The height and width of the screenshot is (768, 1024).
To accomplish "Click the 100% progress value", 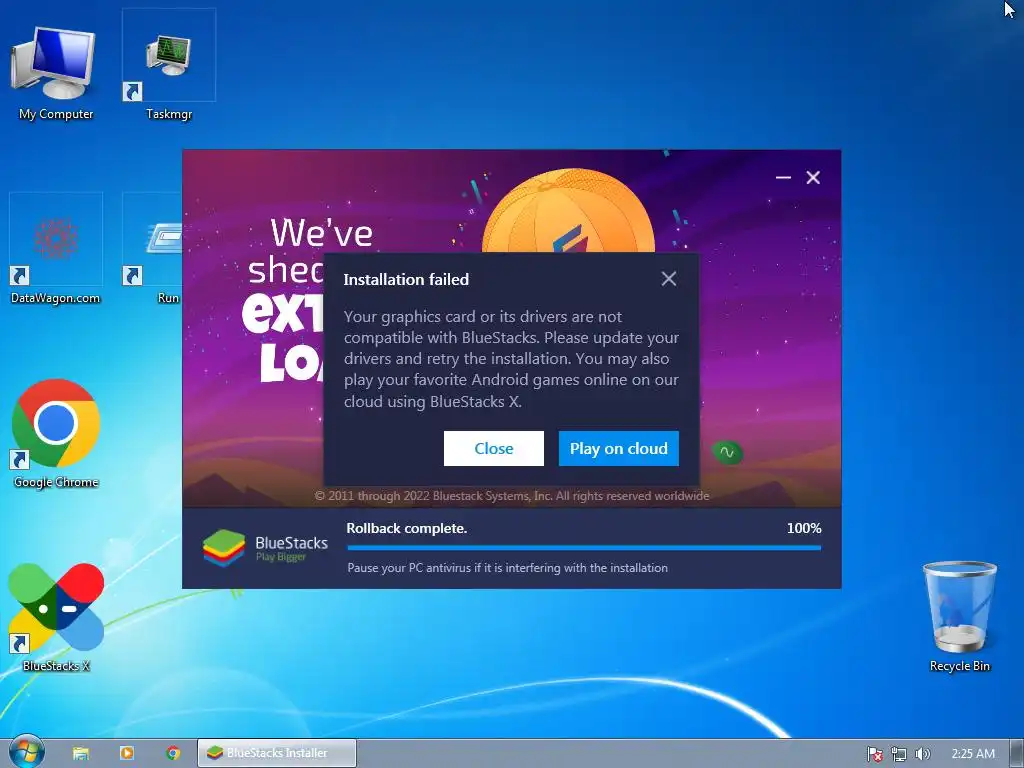I will pos(804,528).
